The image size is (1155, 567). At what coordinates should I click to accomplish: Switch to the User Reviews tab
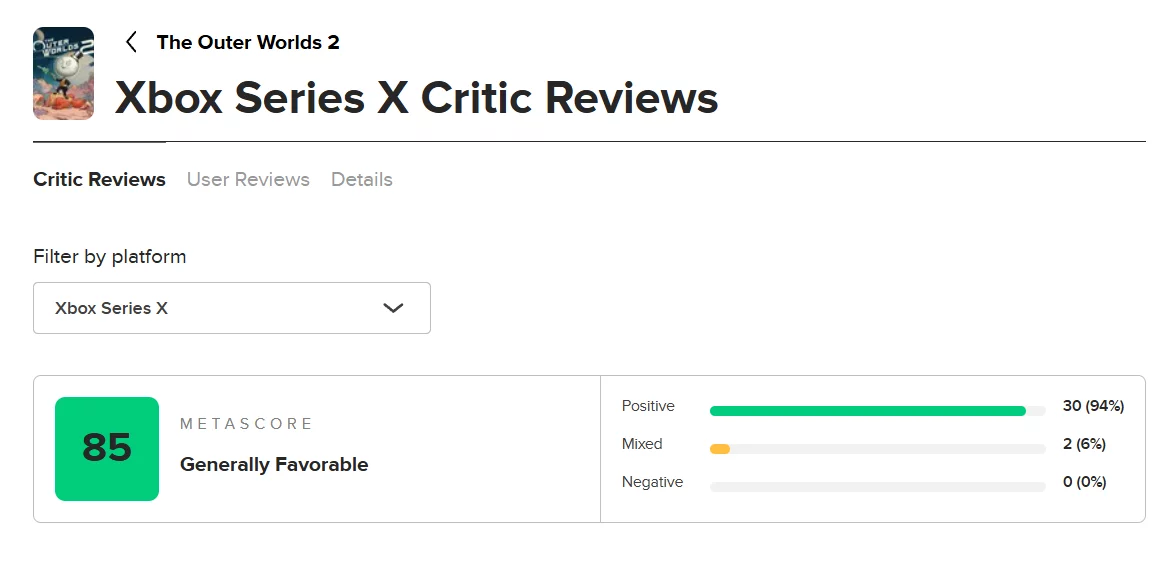(248, 180)
